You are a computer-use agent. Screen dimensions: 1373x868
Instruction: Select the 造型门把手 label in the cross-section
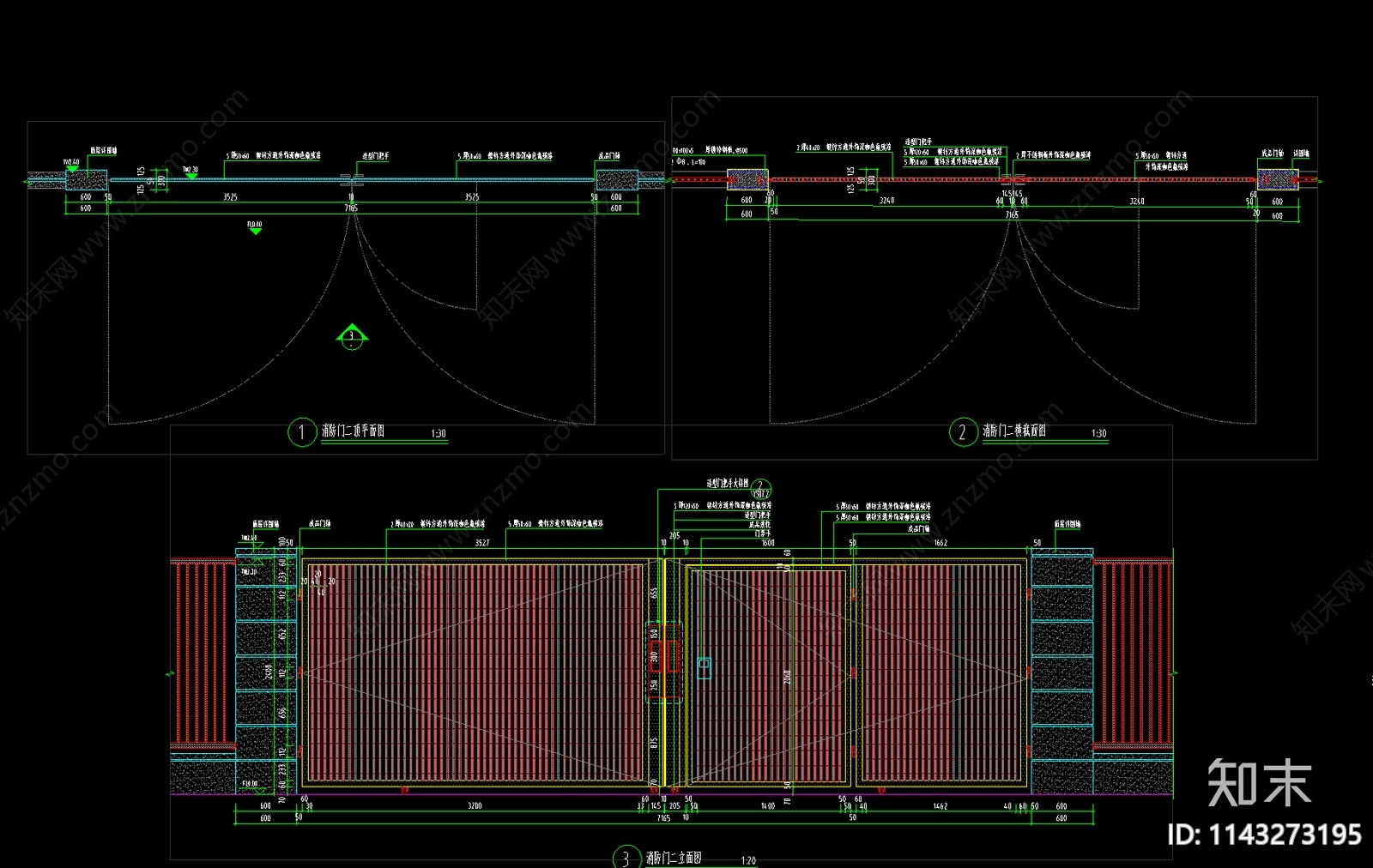click(918, 142)
